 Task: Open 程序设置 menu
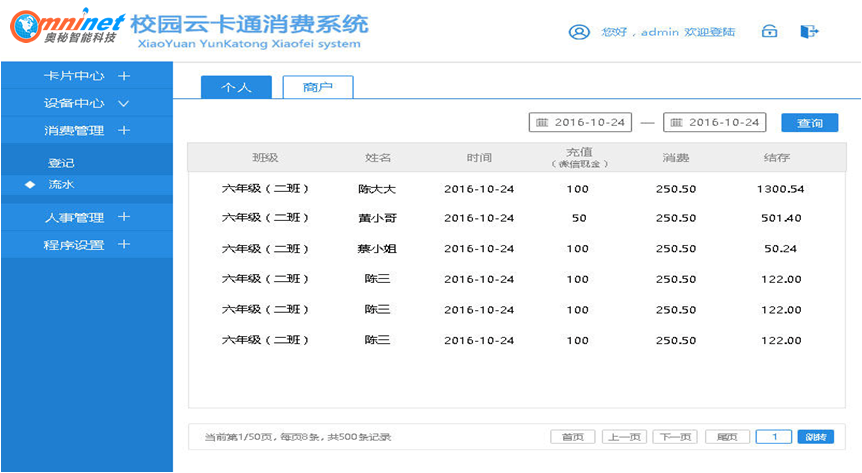[87, 244]
